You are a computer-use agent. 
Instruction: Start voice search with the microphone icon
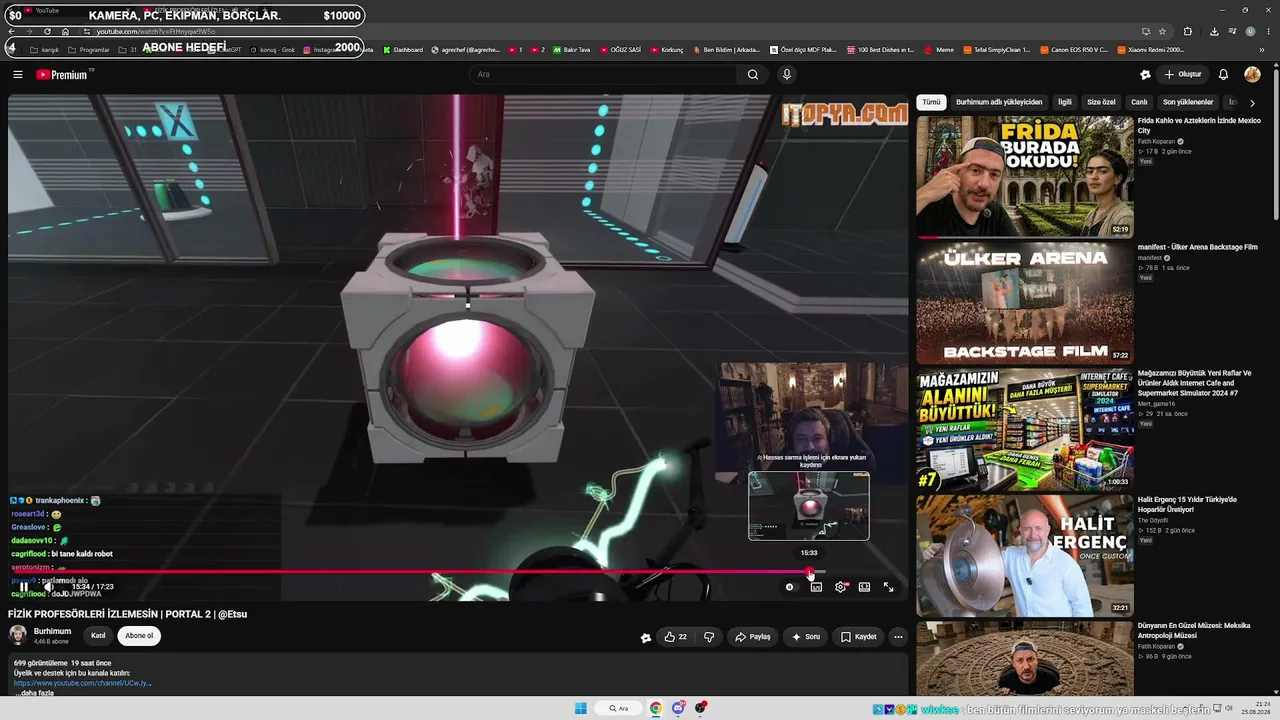click(787, 74)
